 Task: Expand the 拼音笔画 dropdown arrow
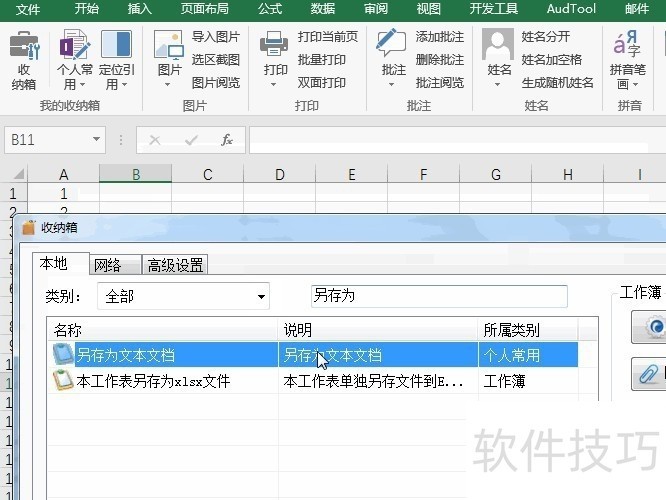(635, 85)
